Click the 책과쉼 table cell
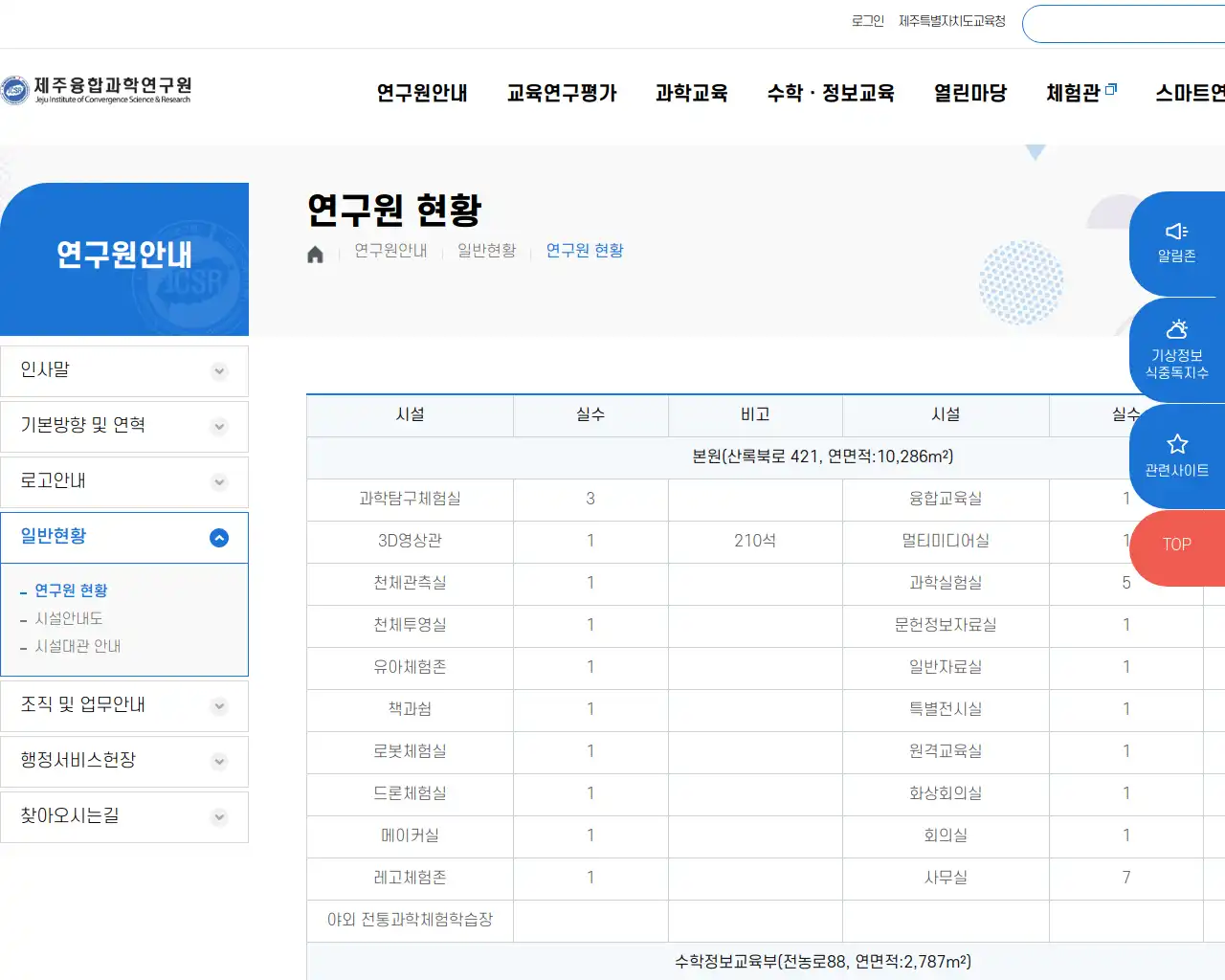 click(410, 709)
